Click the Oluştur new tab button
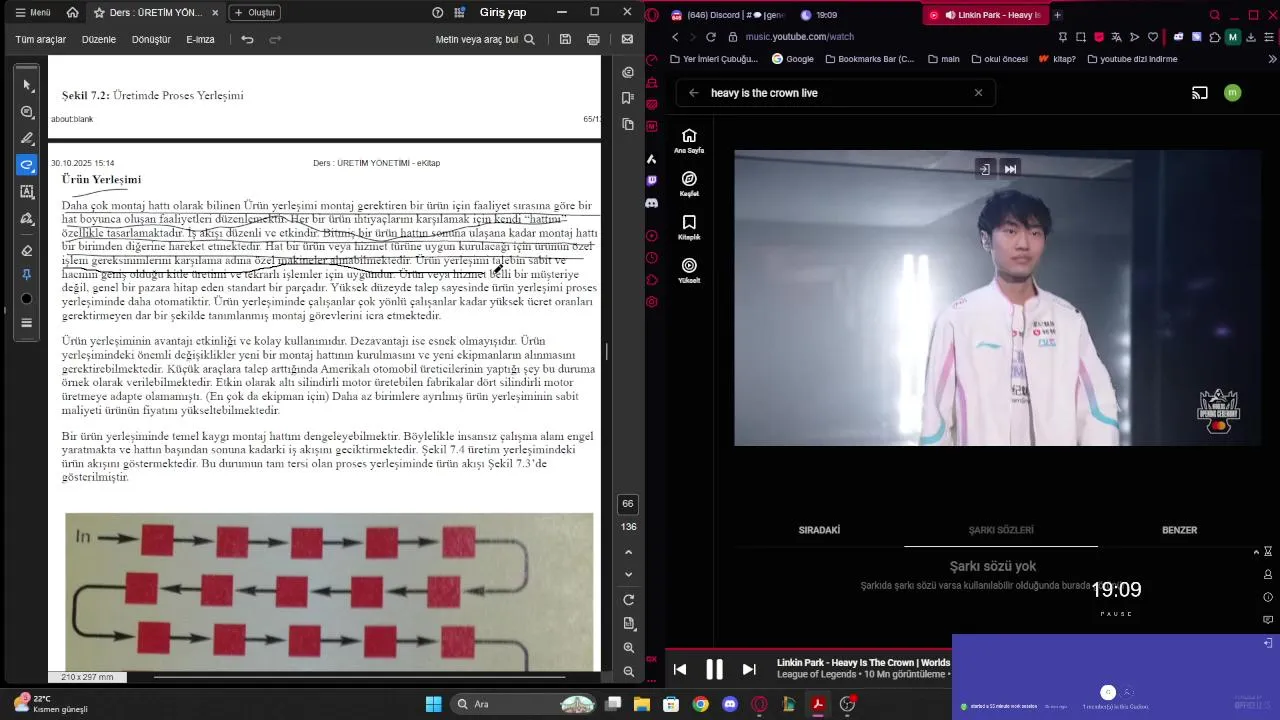The height and width of the screenshot is (720, 1280). pos(255,13)
